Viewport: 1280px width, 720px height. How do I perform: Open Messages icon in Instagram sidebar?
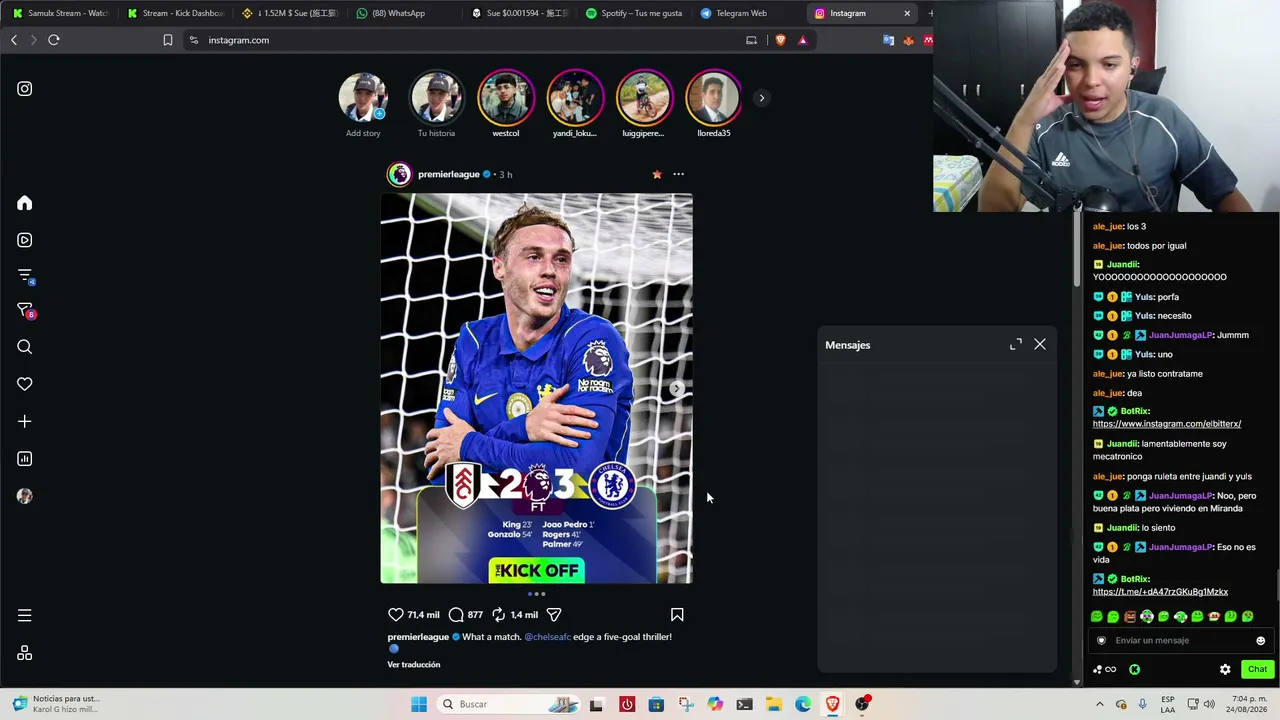point(25,311)
